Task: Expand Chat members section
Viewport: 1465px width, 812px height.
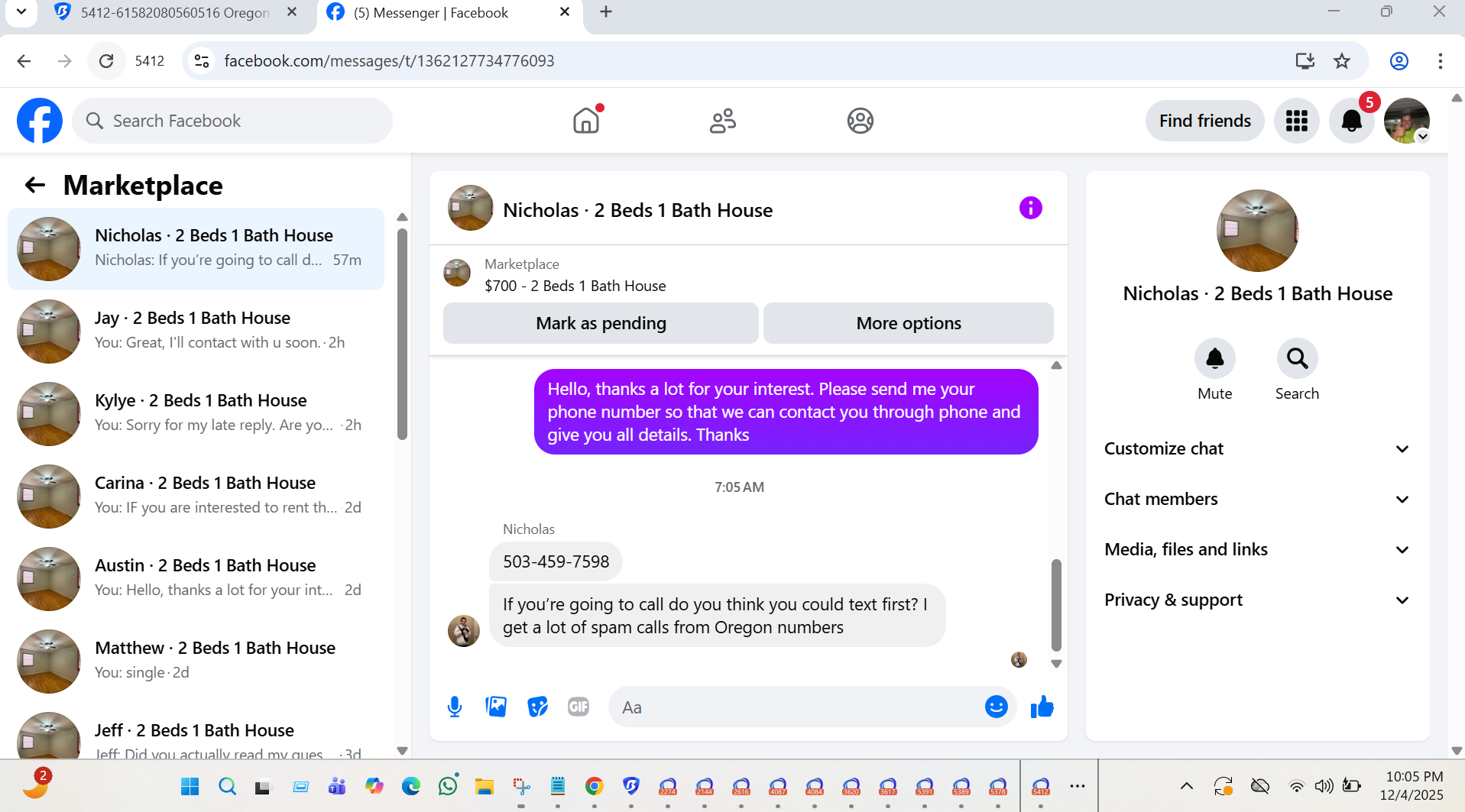Action: coord(1257,500)
